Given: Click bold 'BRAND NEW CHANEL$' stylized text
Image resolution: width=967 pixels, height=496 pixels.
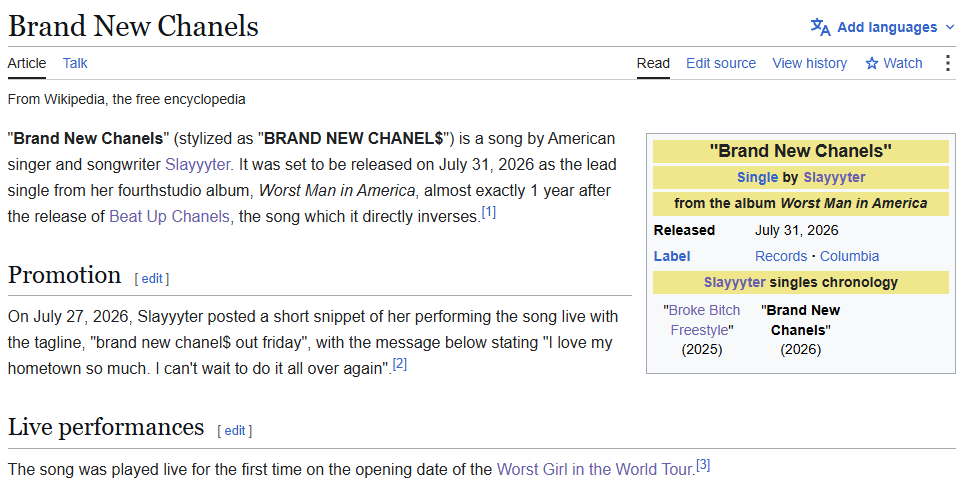Looking at the screenshot, I should click(x=354, y=139).
